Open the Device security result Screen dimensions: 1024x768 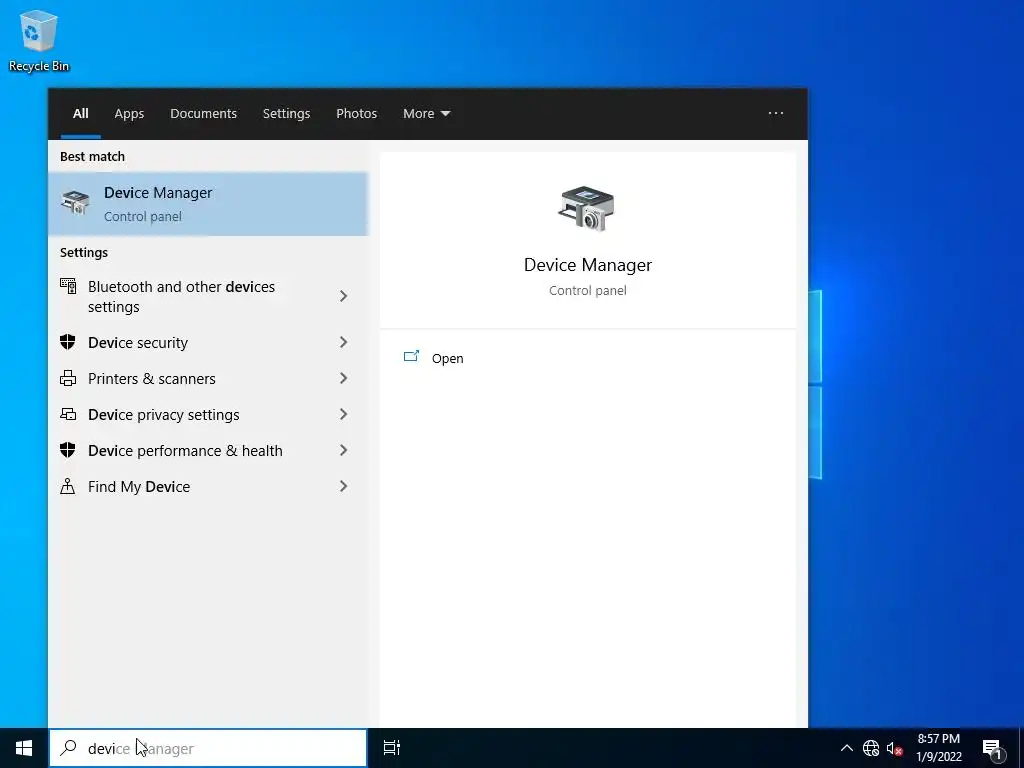(x=208, y=342)
